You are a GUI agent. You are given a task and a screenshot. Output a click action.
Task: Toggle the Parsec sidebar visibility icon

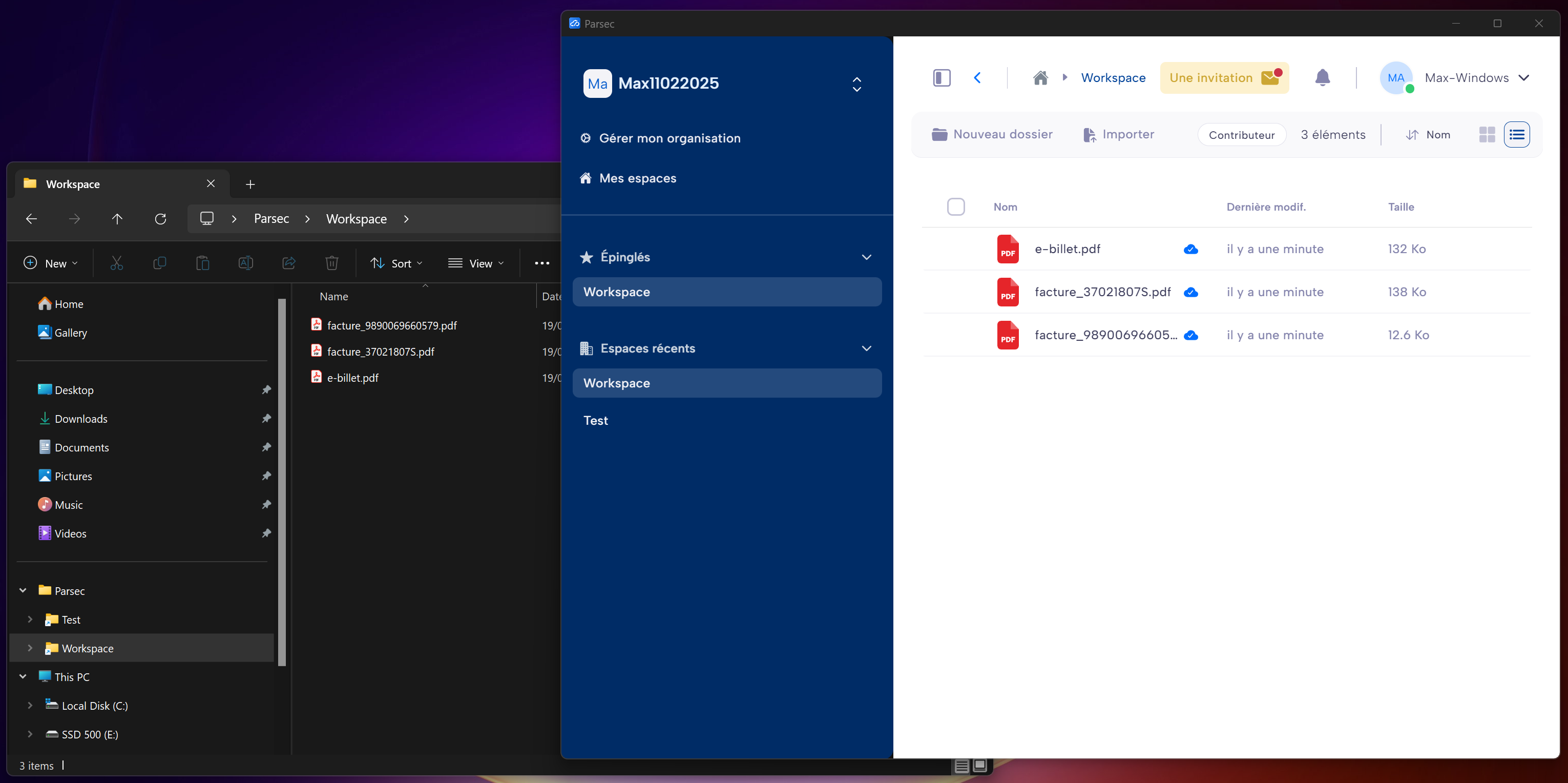point(941,78)
